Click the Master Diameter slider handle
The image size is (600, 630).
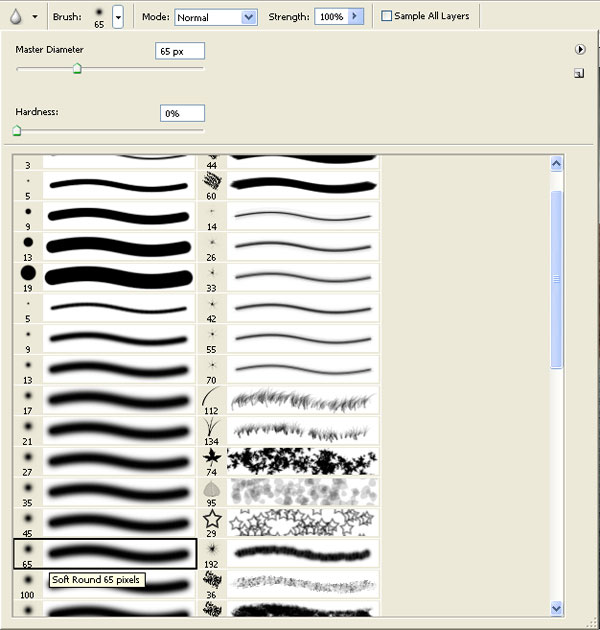77,69
